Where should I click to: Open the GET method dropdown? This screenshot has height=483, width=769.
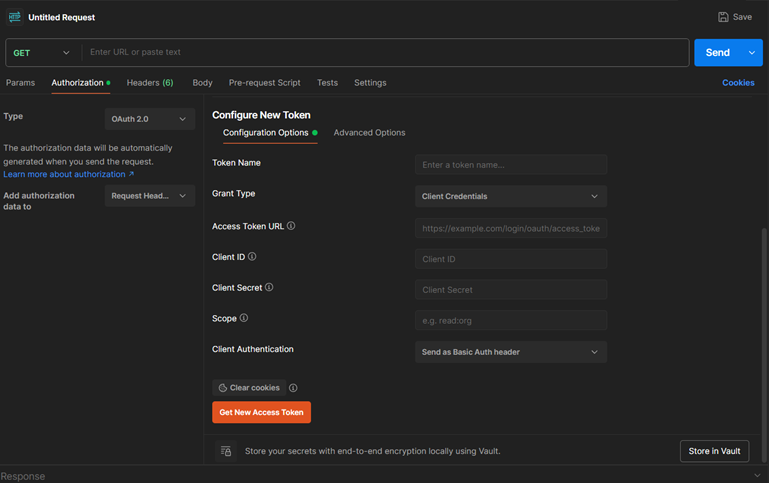point(42,53)
